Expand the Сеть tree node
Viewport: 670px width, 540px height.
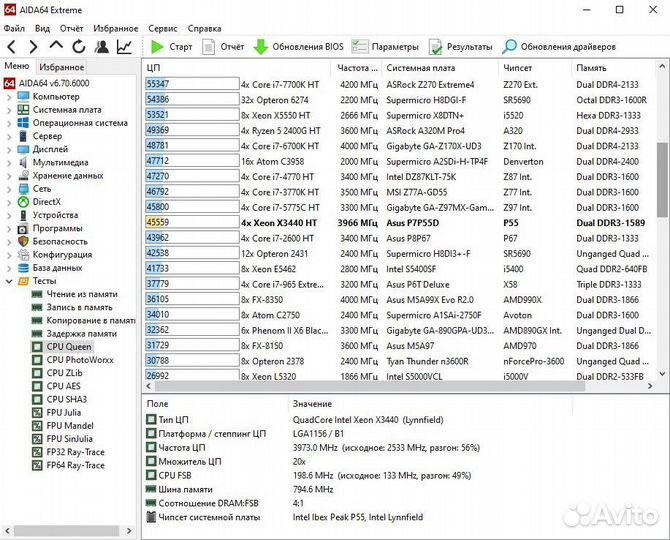coord(9,189)
